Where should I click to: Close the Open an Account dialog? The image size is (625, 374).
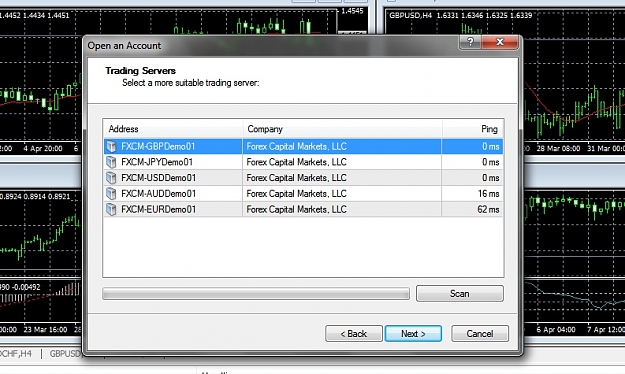(500, 42)
